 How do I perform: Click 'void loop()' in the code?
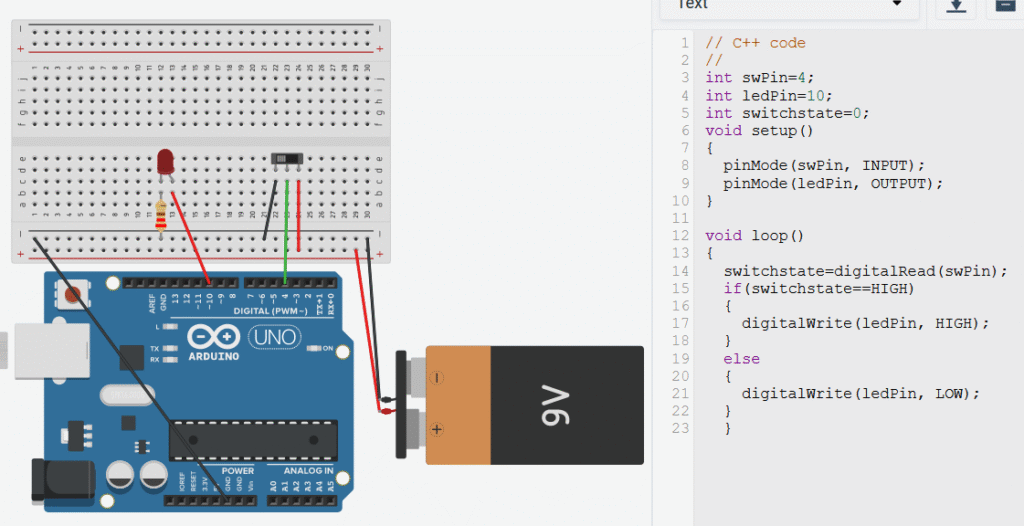pyautogui.click(x=755, y=235)
